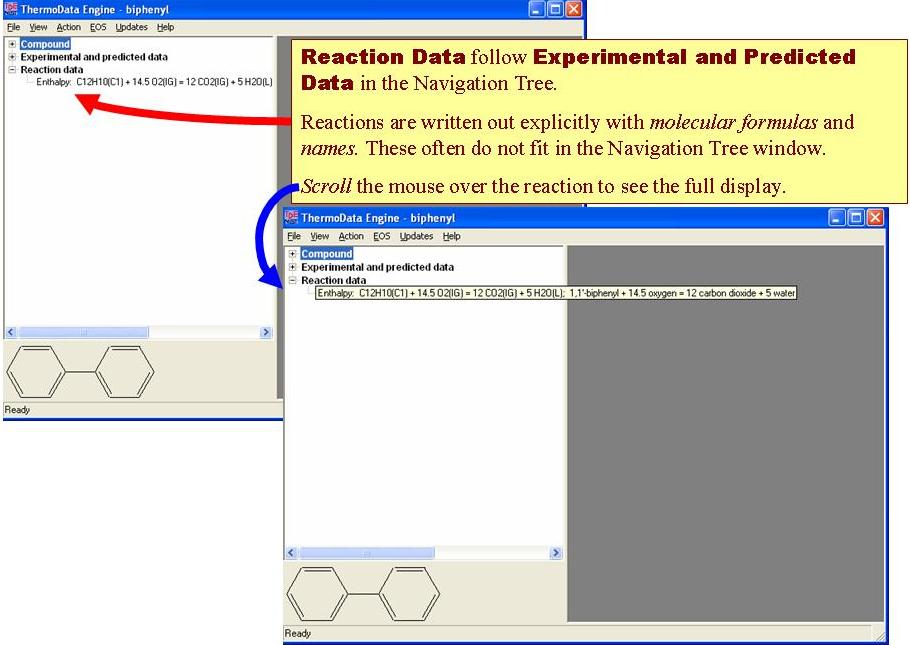Expand Experimental and predicted data in front window
The width and height of the screenshot is (910, 645).
[292, 267]
